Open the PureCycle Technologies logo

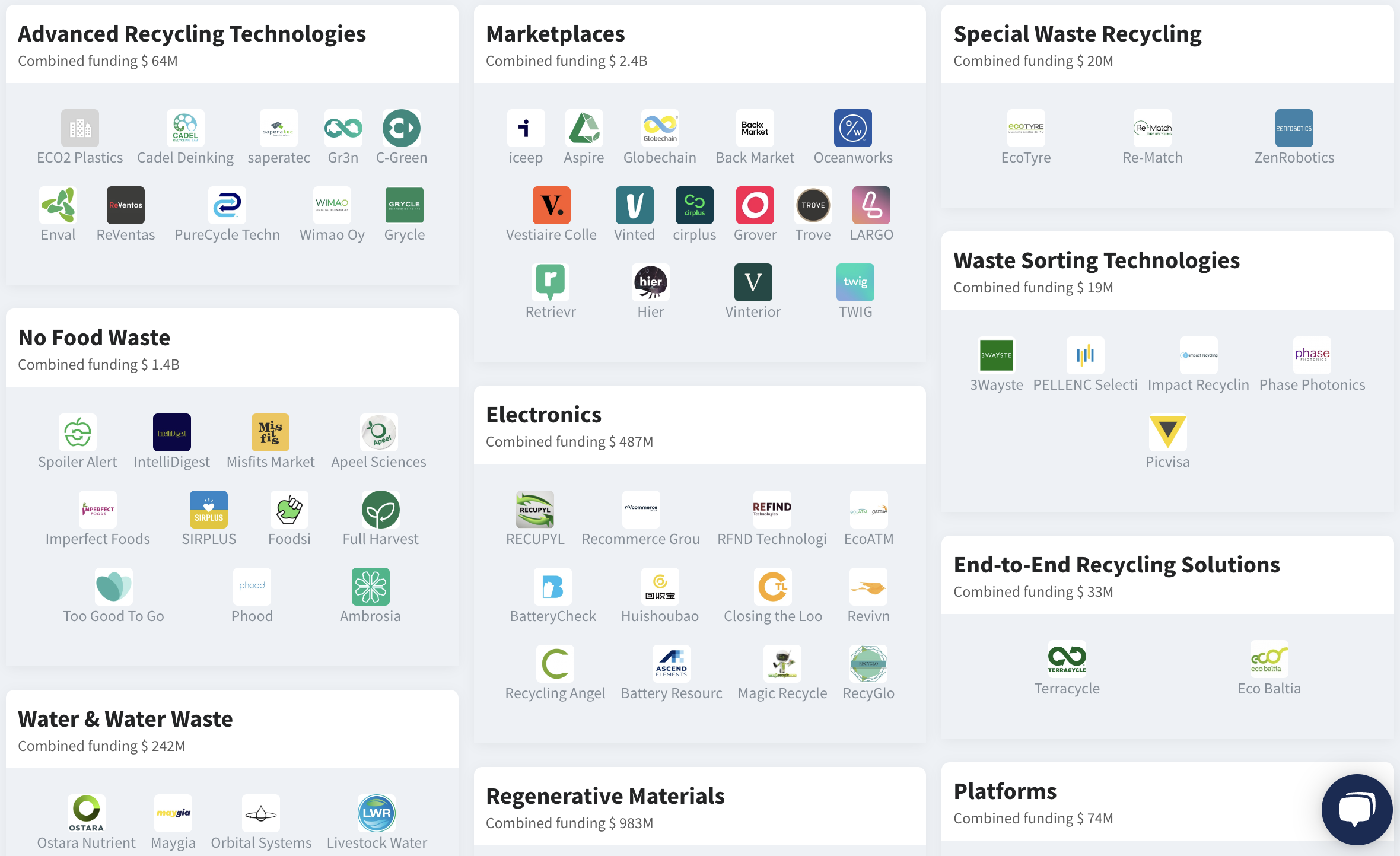227,205
